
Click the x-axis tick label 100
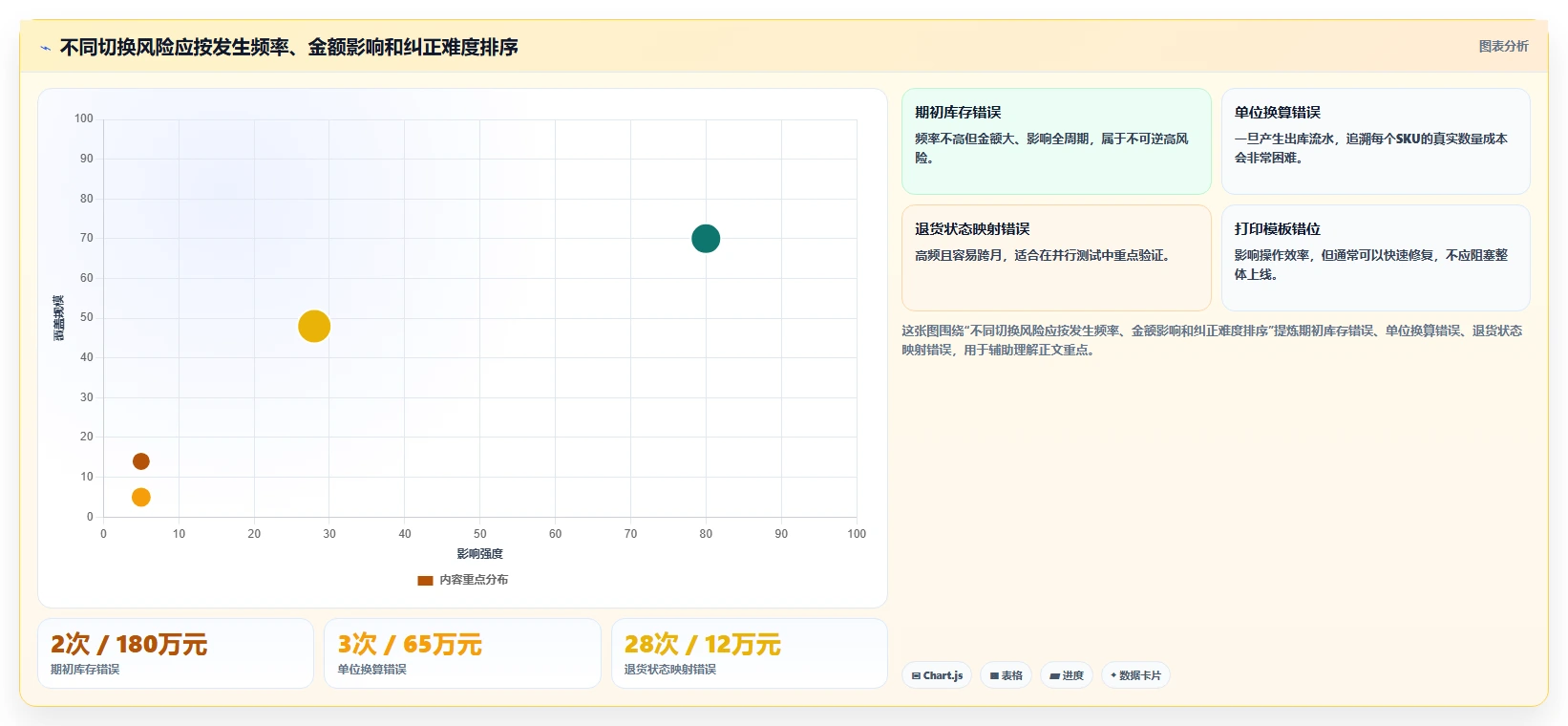click(857, 534)
